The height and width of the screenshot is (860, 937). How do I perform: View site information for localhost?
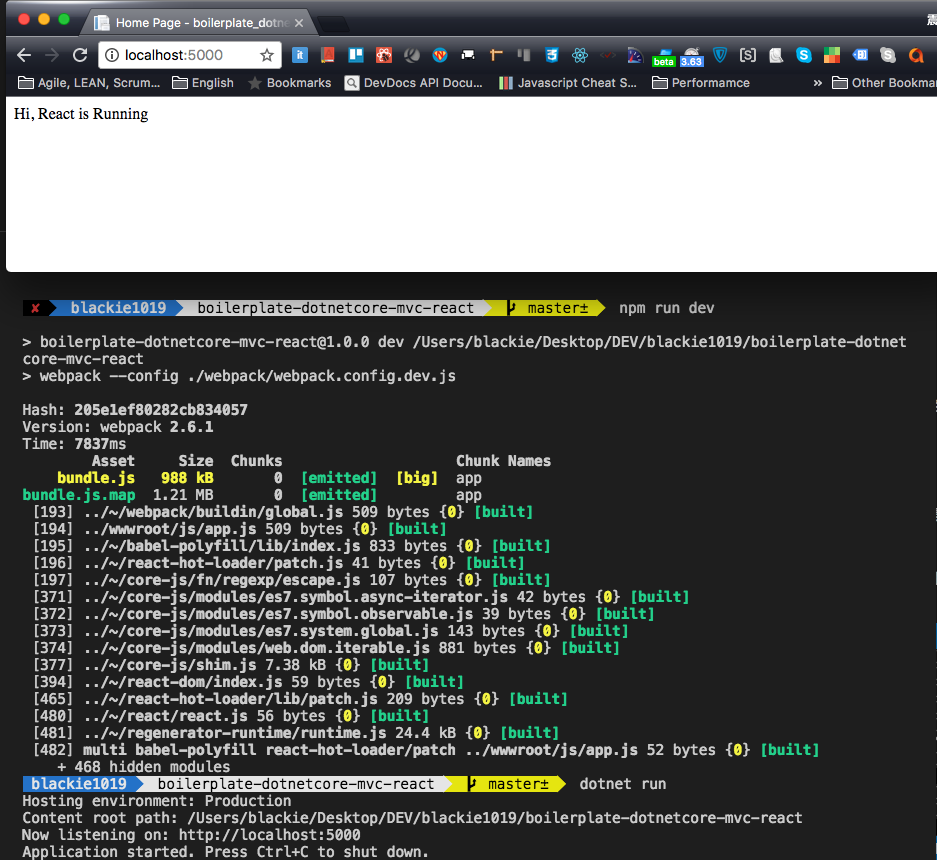(112, 56)
